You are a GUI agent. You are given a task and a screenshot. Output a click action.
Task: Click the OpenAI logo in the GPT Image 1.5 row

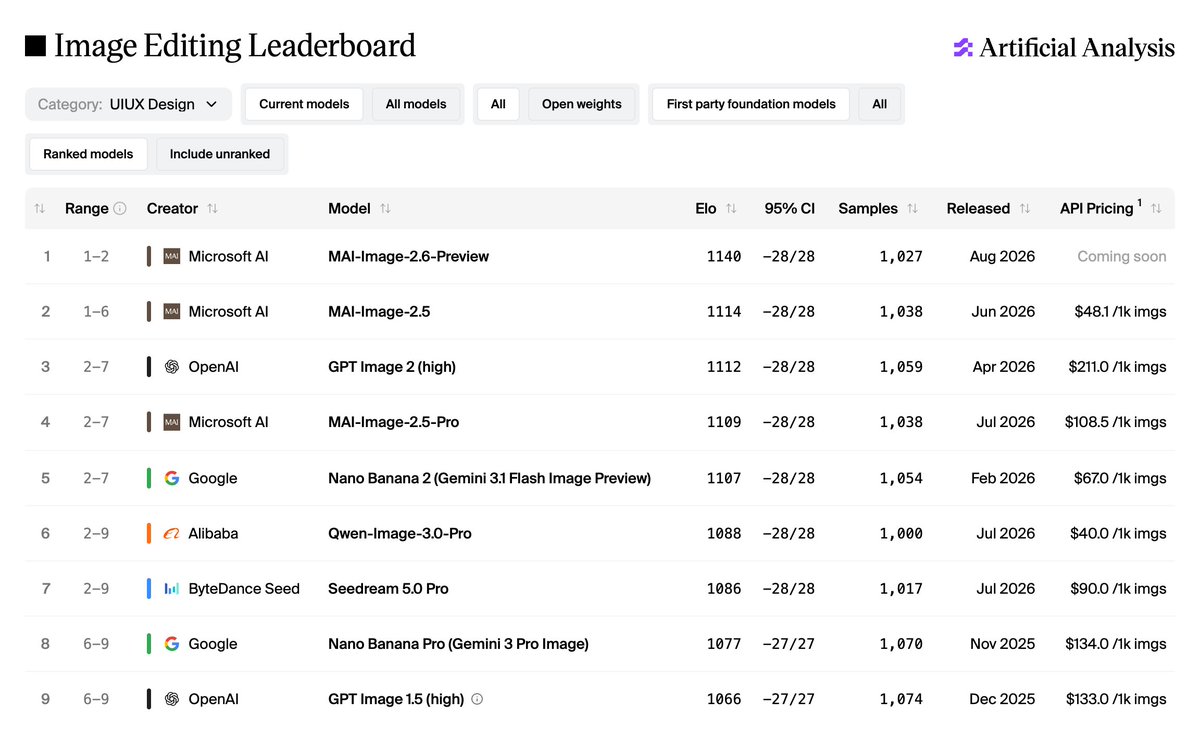[x=172, y=699]
